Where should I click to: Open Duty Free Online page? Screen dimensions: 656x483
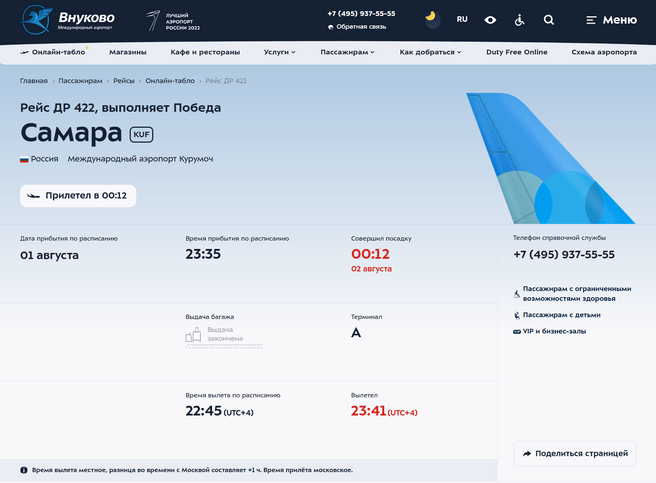click(x=517, y=52)
